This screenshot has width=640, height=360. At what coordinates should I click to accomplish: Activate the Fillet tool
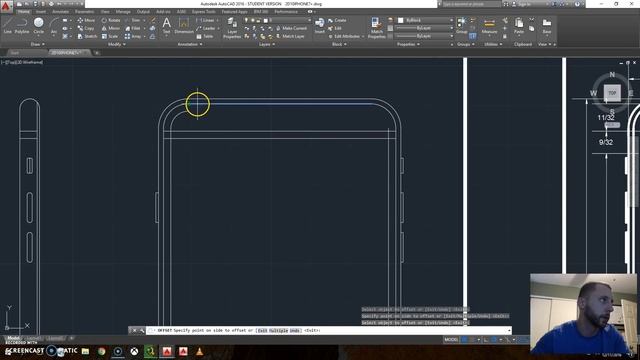point(133,28)
